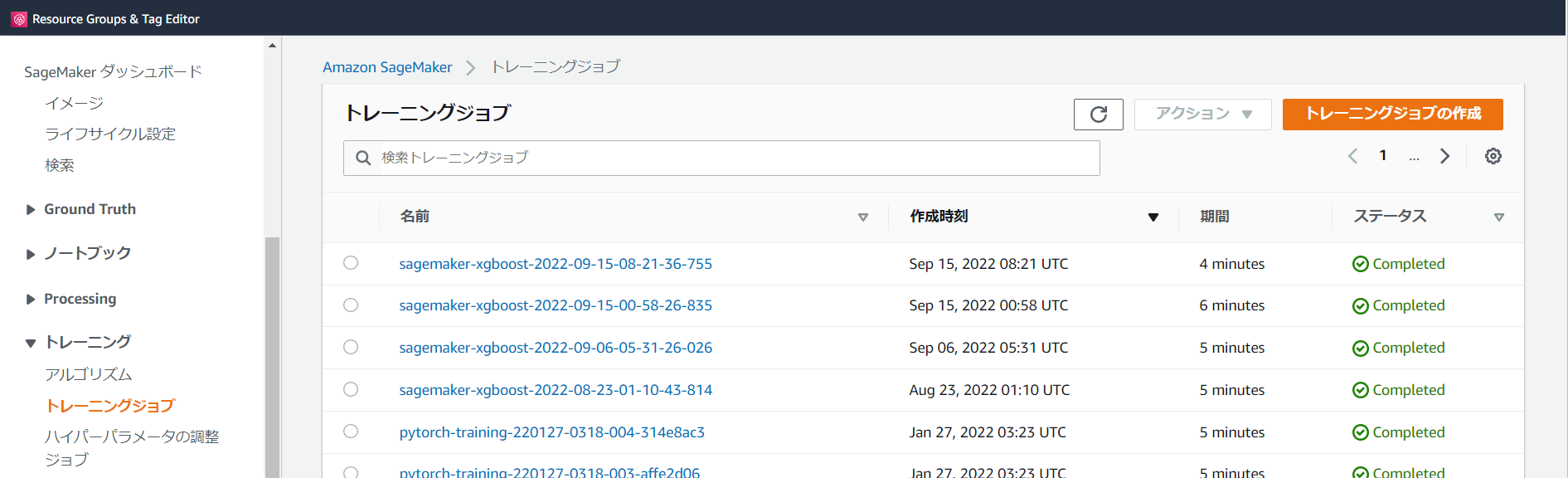This screenshot has height=478, width=1568.
Task: Click Completed status icon for sagemaker-xgboost-2022-08-23-01-10-43-814
Action: (x=1360, y=390)
